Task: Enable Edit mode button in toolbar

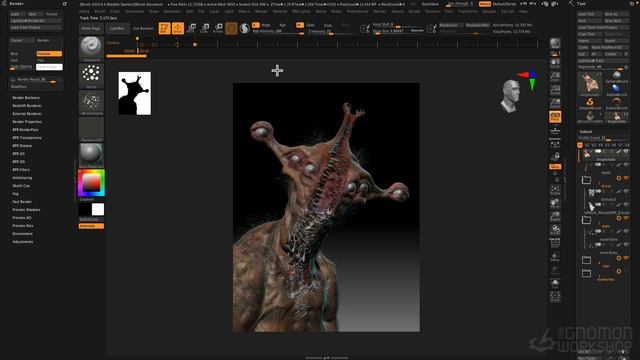Action: [x=164, y=28]
